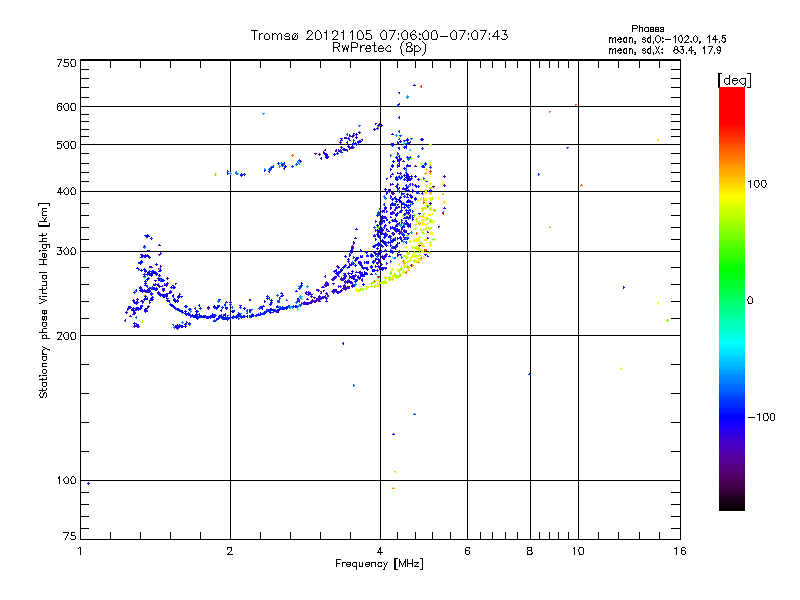Screen dimensions: 800x600
Task: Click the y-axis tick label "500"
Action: click(67, 145)
